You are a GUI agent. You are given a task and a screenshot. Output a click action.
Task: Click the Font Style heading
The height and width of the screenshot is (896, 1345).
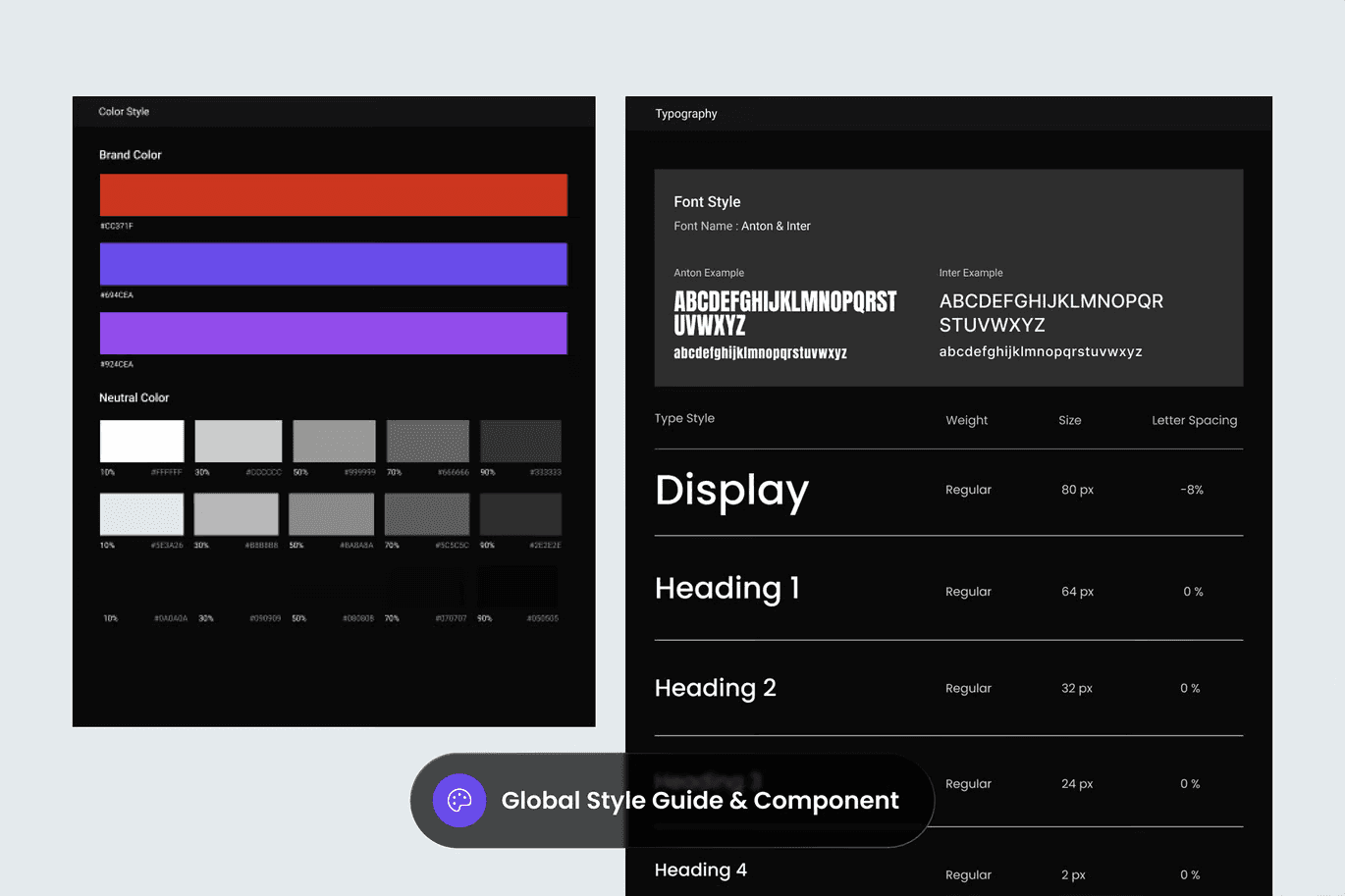[707, 202]
